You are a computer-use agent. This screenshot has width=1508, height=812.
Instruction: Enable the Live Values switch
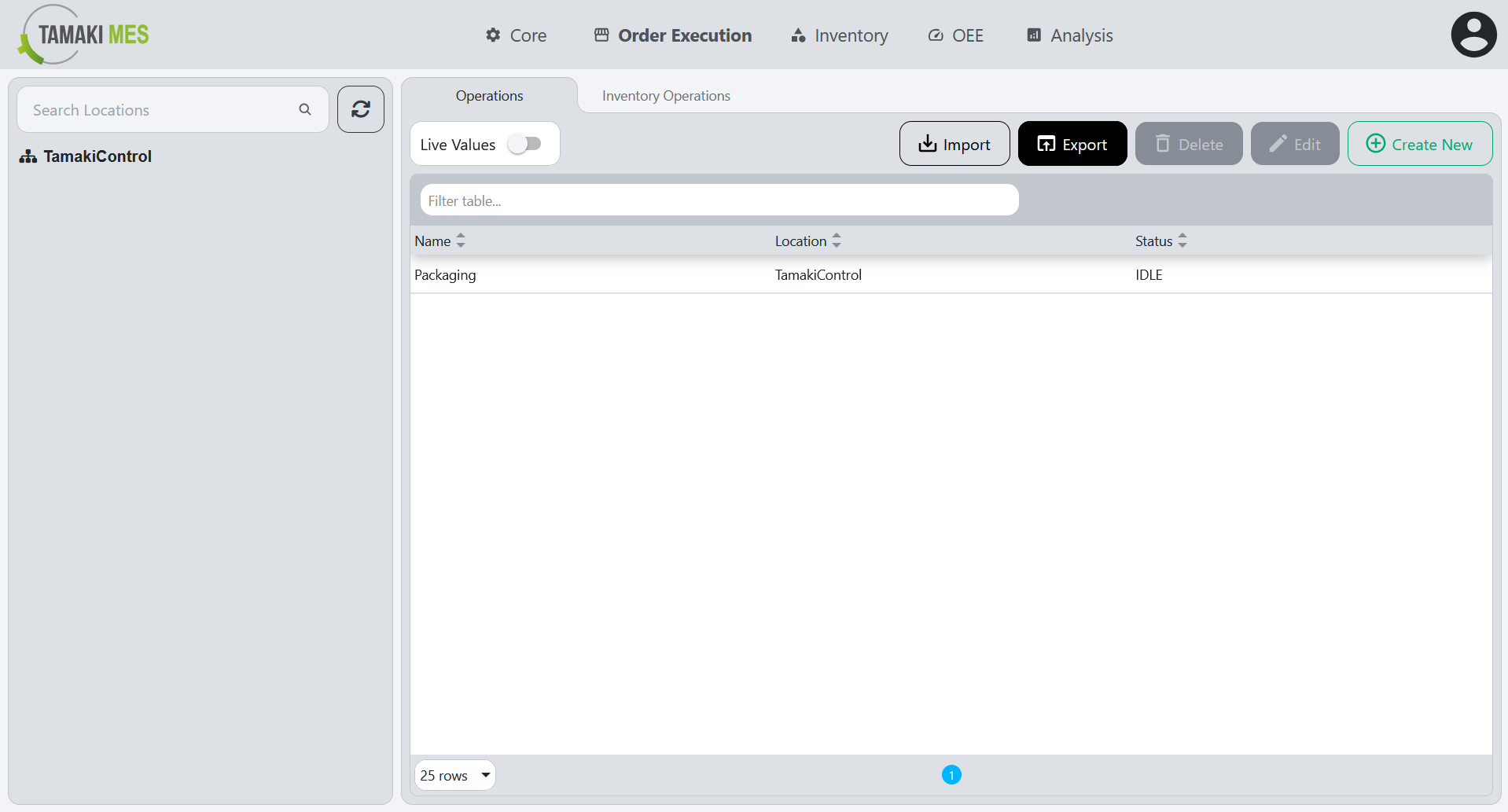(526, 144)
